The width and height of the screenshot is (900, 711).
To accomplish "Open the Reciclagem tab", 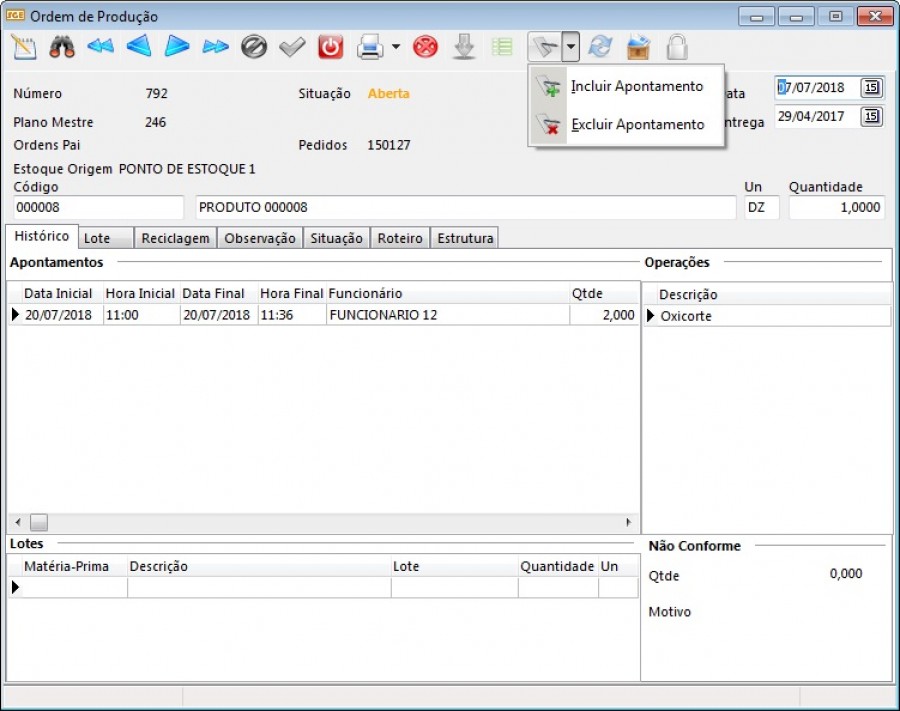I will 176,238.
